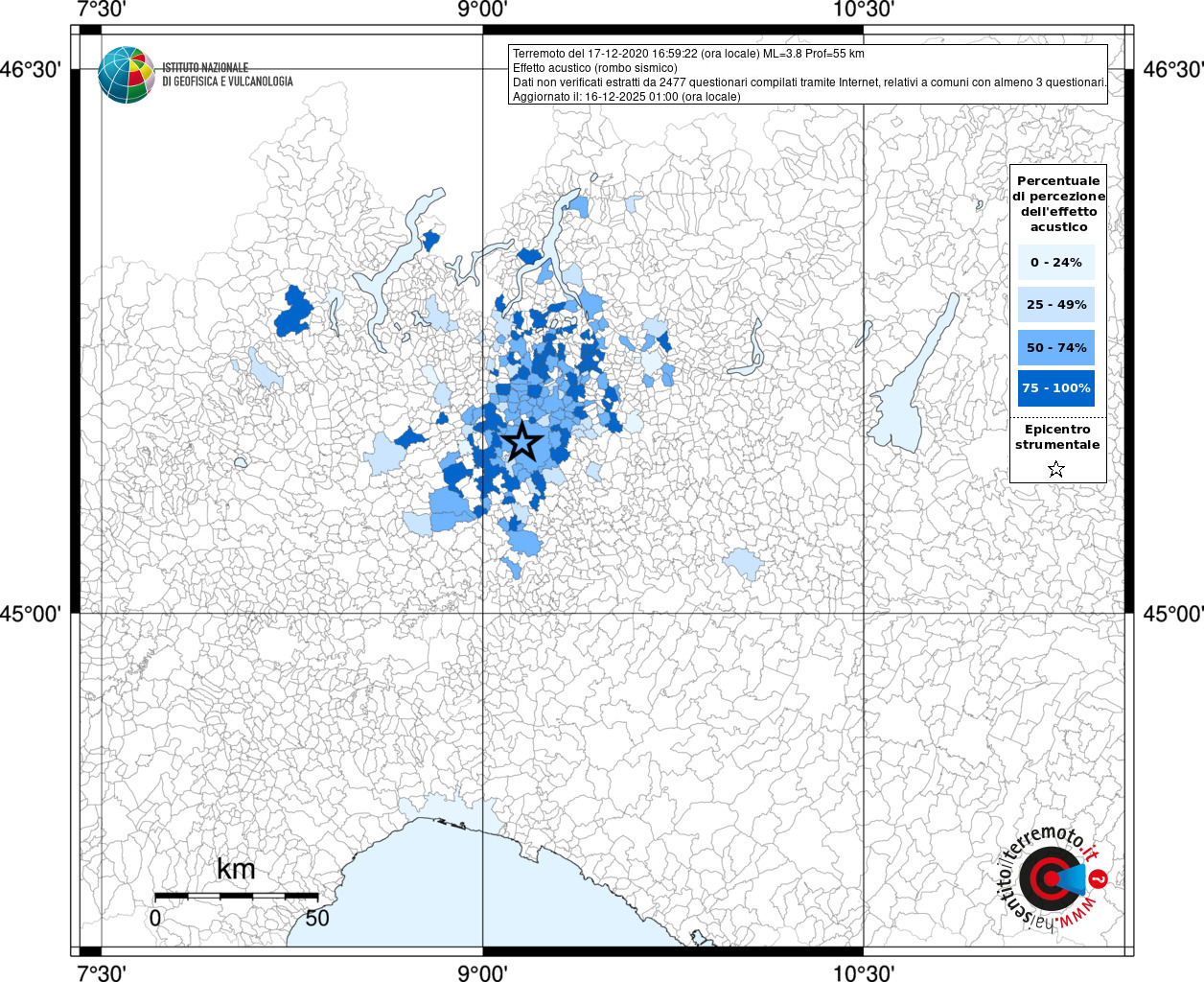Viewport: 1204px width, 982px height.
Task: Click the bottom 9°00' longitude label
Action: (482, 972)
